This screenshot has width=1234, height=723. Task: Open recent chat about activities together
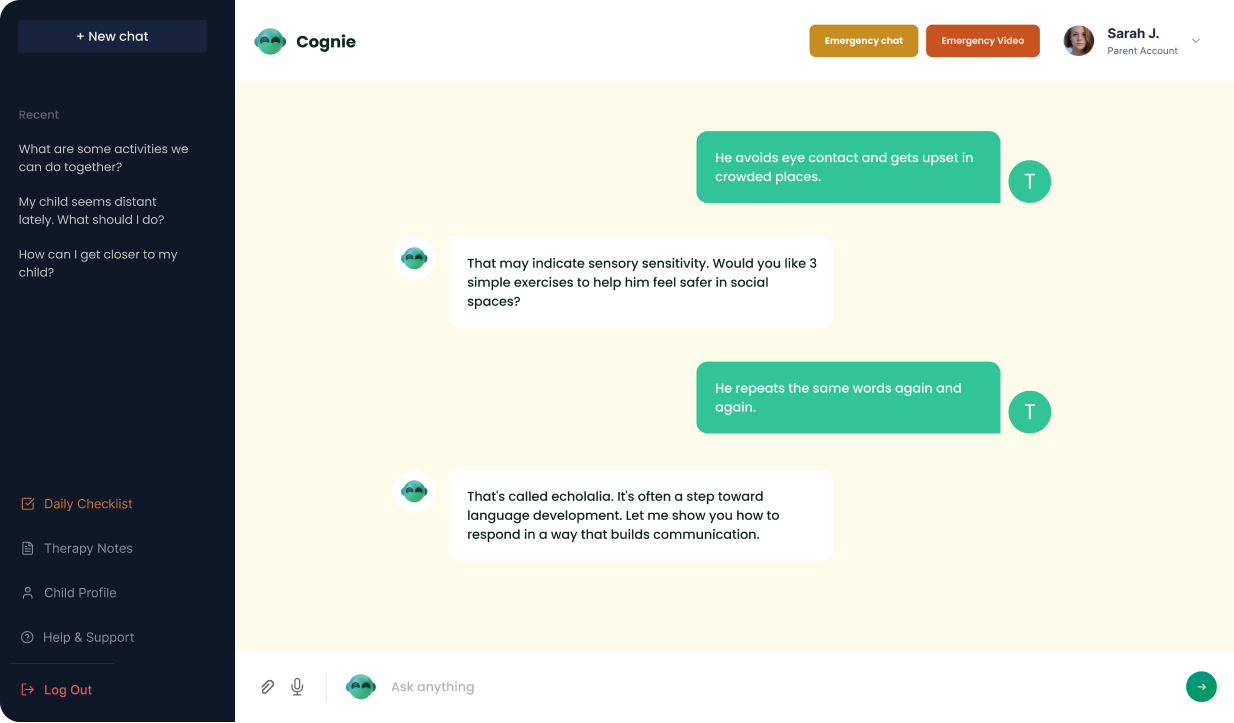[x=104, y=158]
